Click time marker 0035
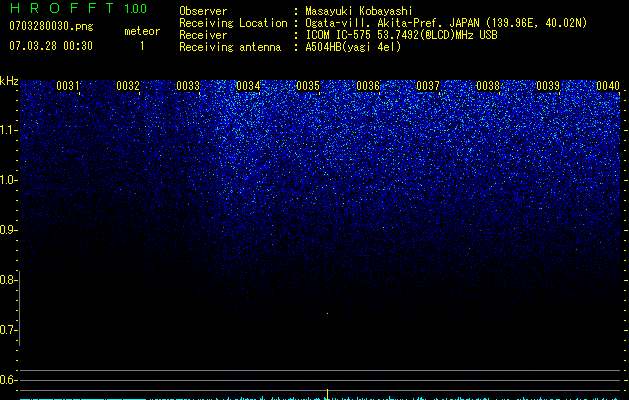 308,86
